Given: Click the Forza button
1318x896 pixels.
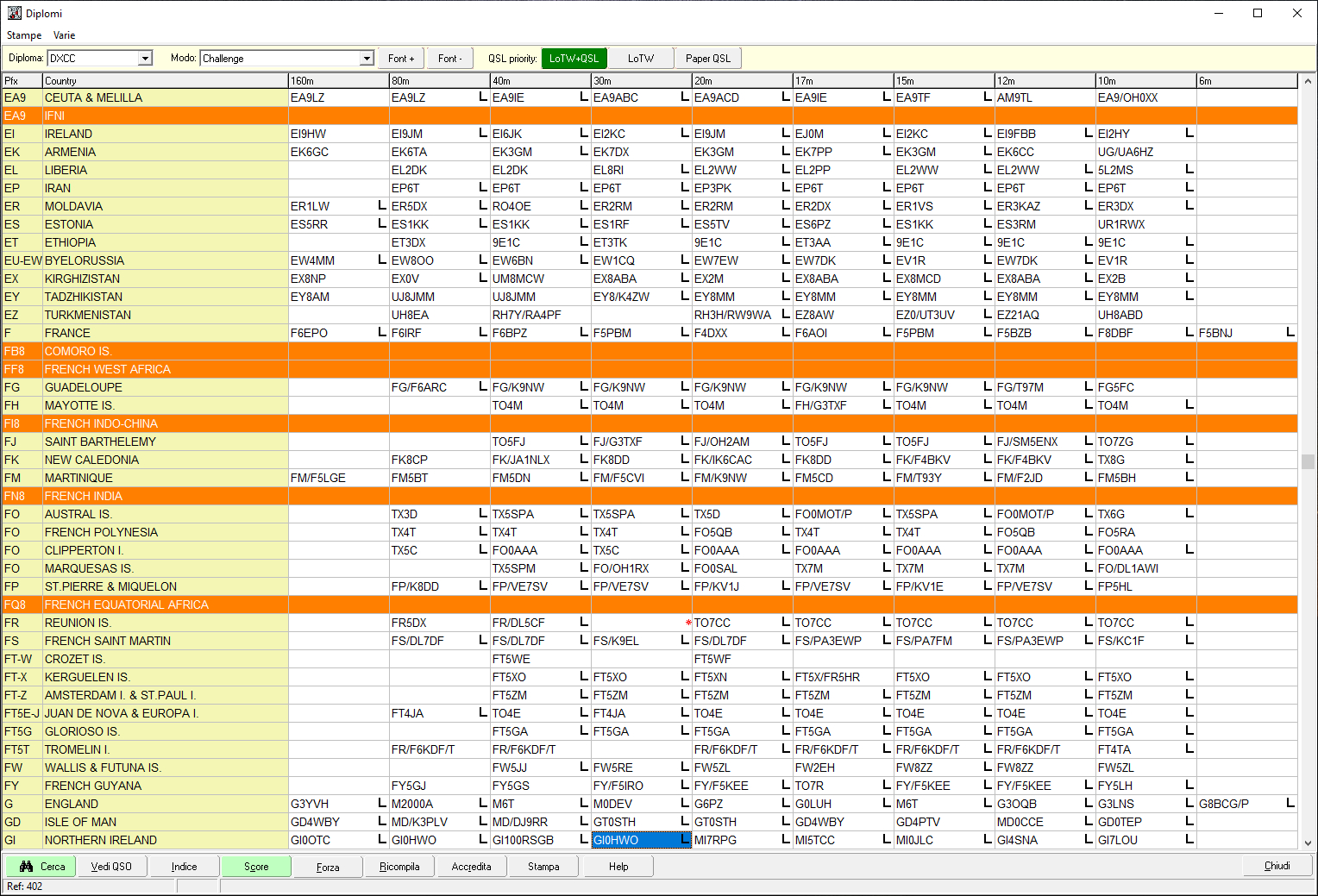Looking at the screenshot, I should tap(328, 867).
